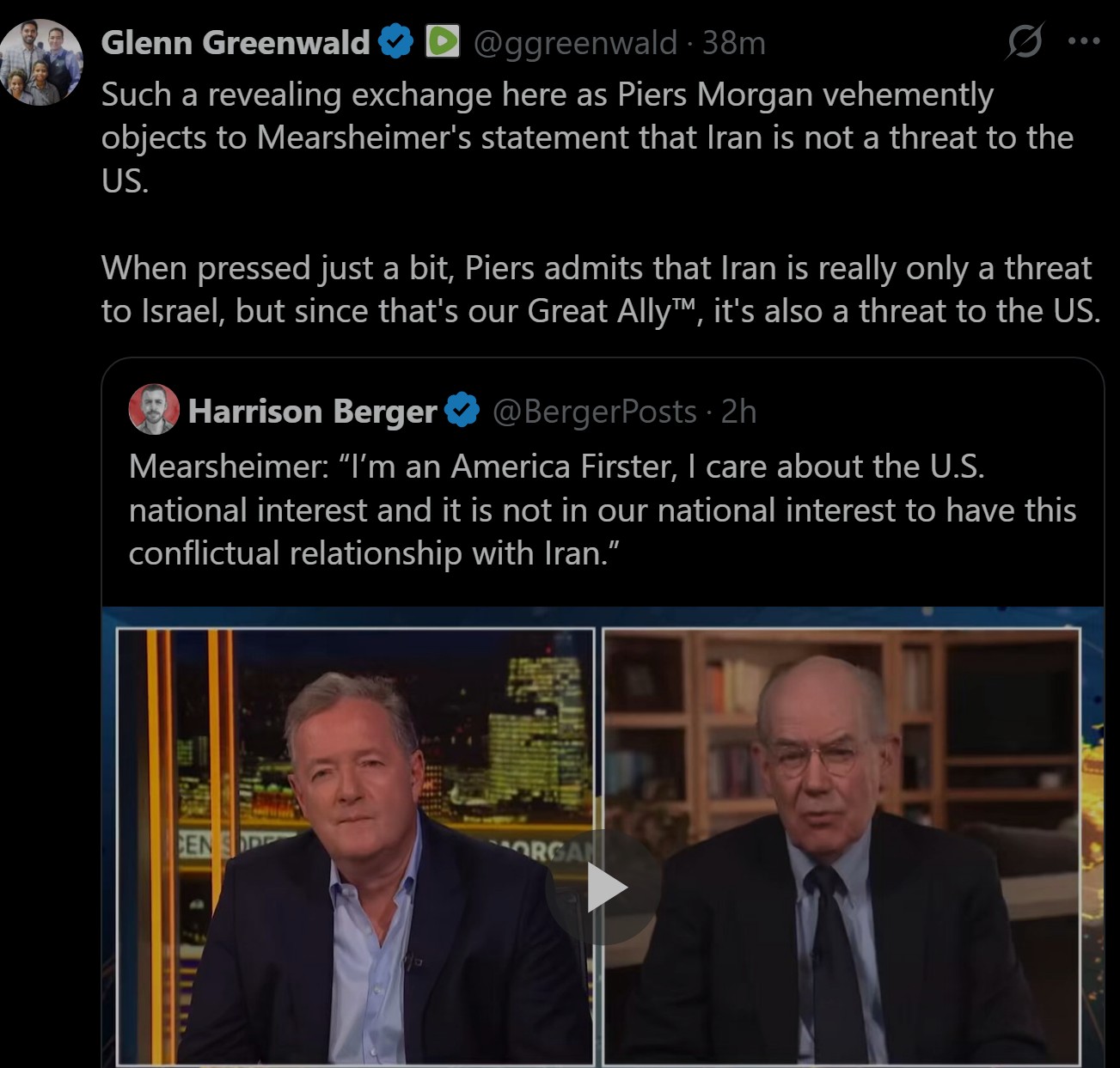
Task: Open the quoted tweet's 2h timestamp
Action: tap(738, 412)
